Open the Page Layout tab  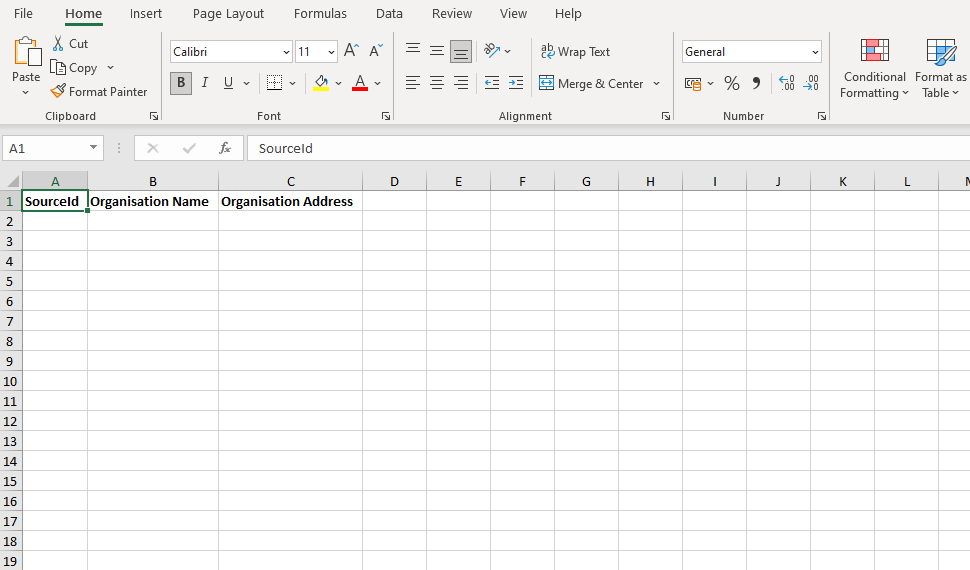coord(228,14)
